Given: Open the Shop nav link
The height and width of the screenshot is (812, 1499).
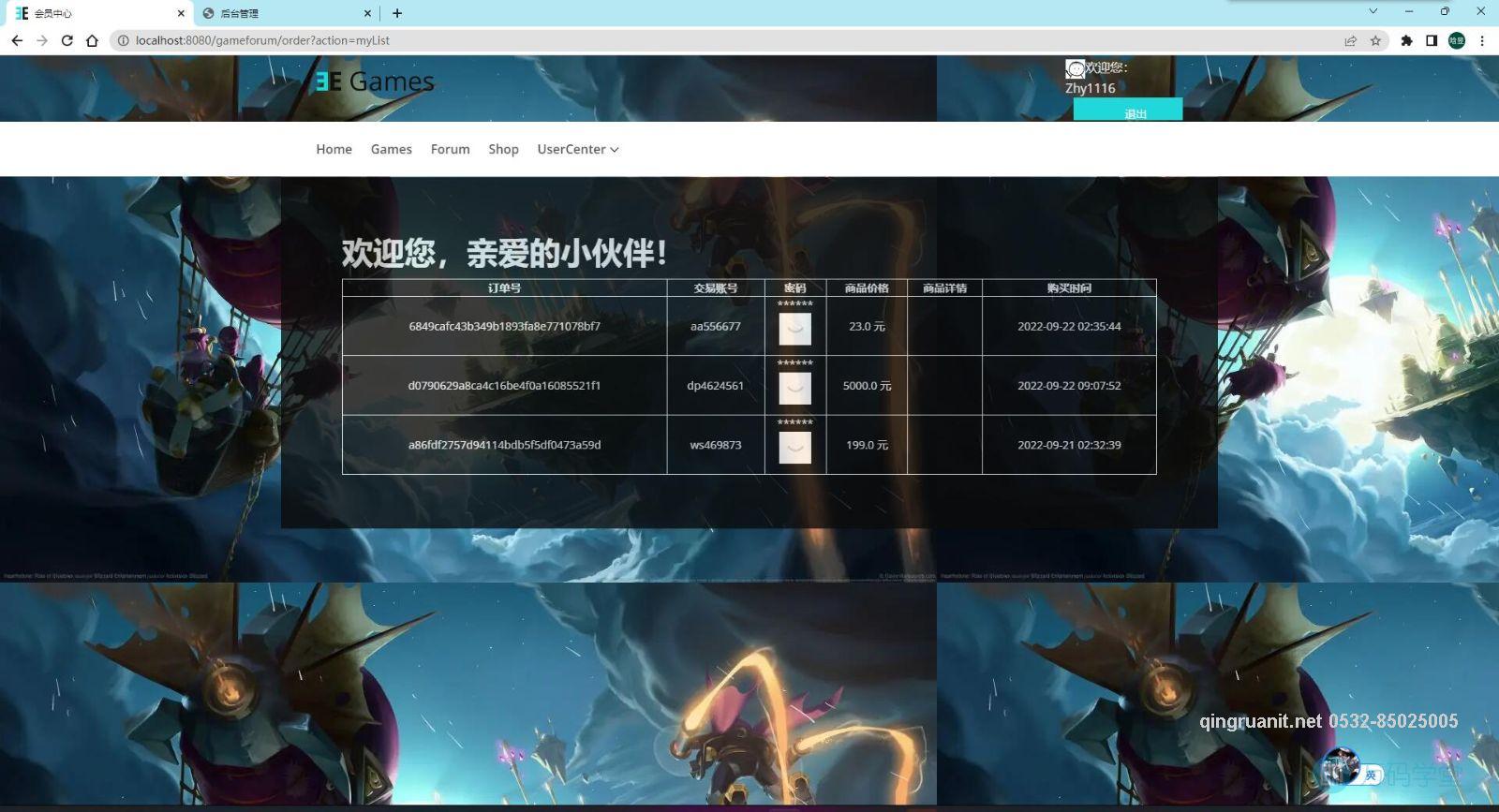Looking at the screenshot, I should click(x=503, y=149).
